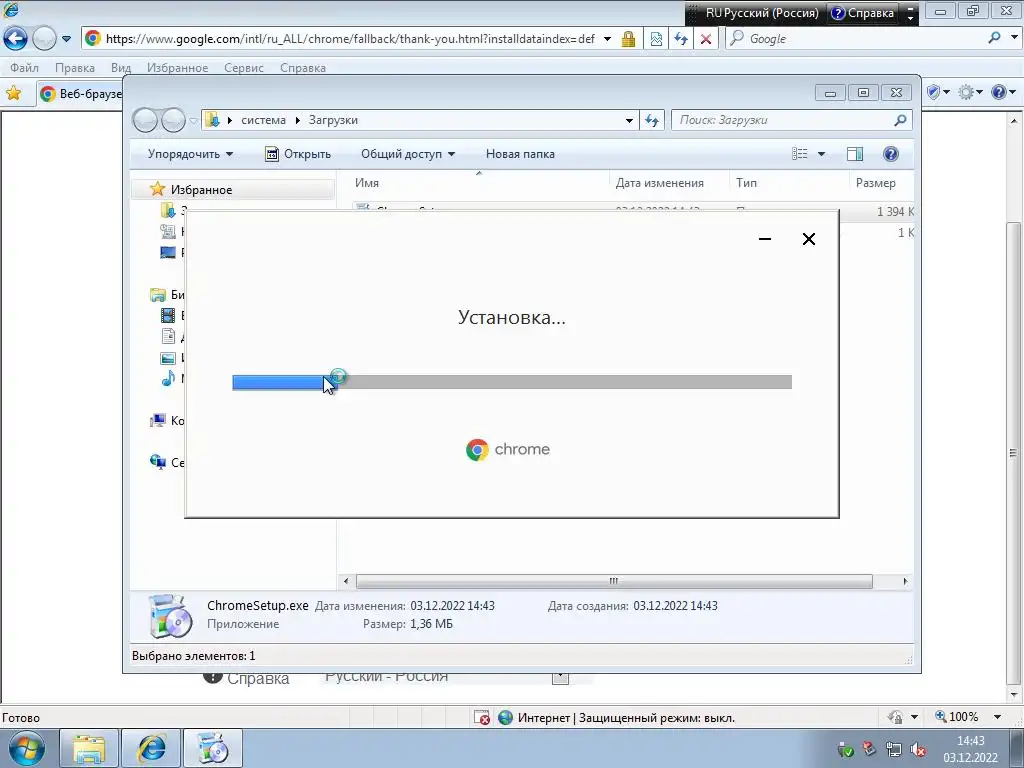Click the Explorer help question mark icon
The height and width of the screenshot is (768, 1024).
[891, 154]
